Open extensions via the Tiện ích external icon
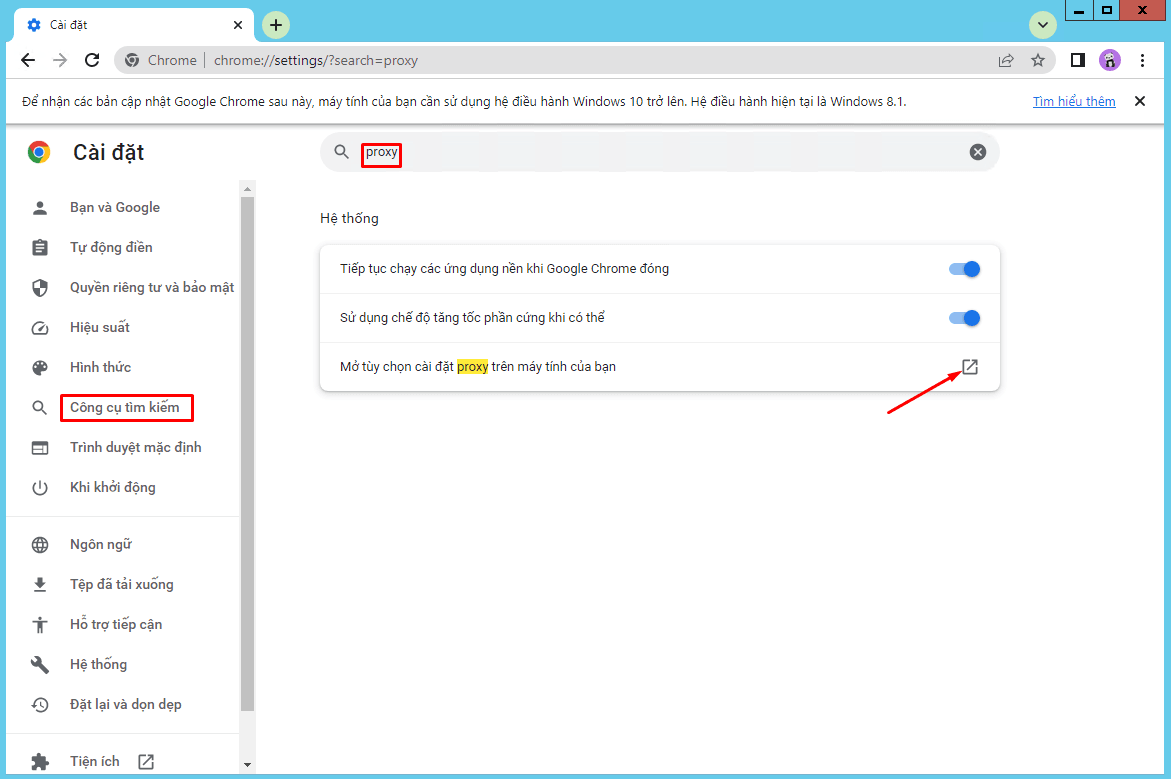The width and height of the screenshot is (1171, 779). click(x=146, y=762)
